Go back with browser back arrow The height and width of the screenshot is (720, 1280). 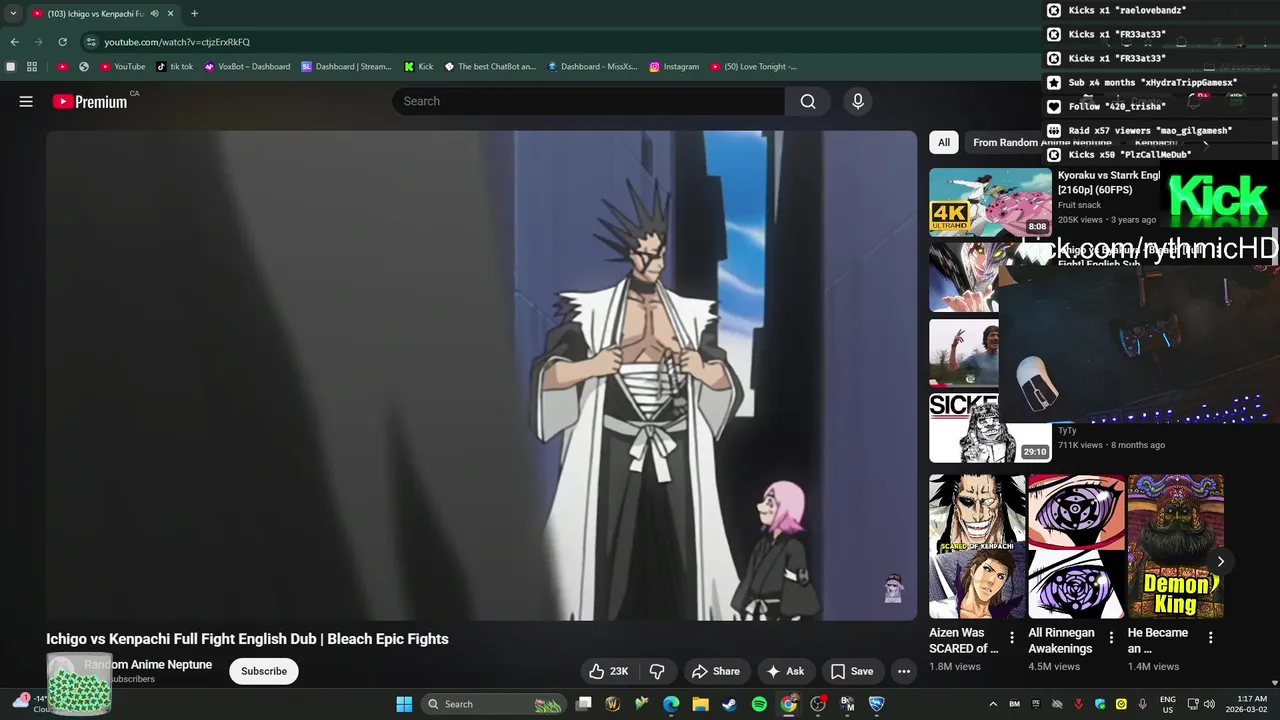coord(15,42)
